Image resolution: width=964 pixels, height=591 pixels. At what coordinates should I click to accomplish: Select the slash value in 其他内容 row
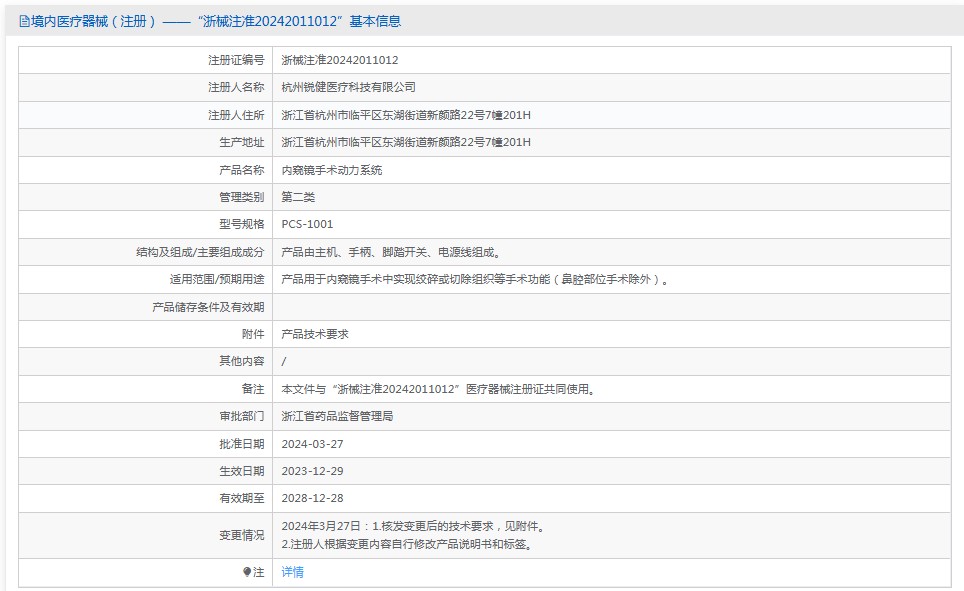tap(283, 362)
